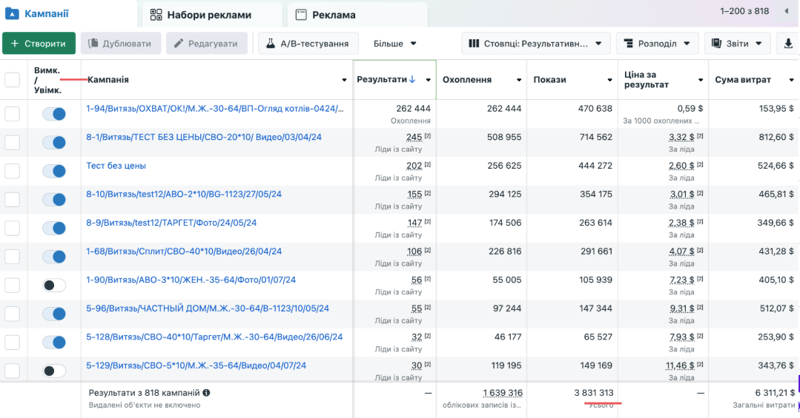Image resolution: width=800 pixels, height=418 pixels.
Task: Open Охоплення column dropdown arrow
Action: 519,80
